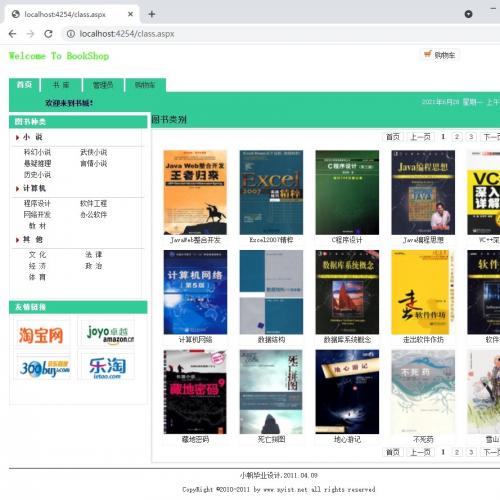Viewport: 500px width, 500px height.
Task: Go to 首页 in top pagination
Action: 392,137
